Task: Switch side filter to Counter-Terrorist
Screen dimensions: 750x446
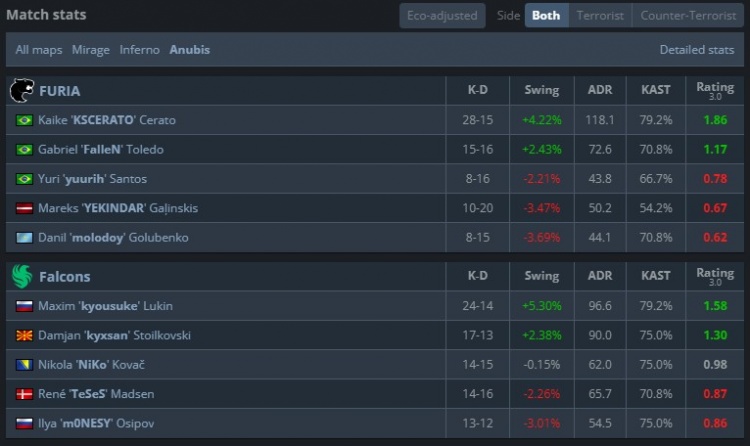Action: (687, 16)
